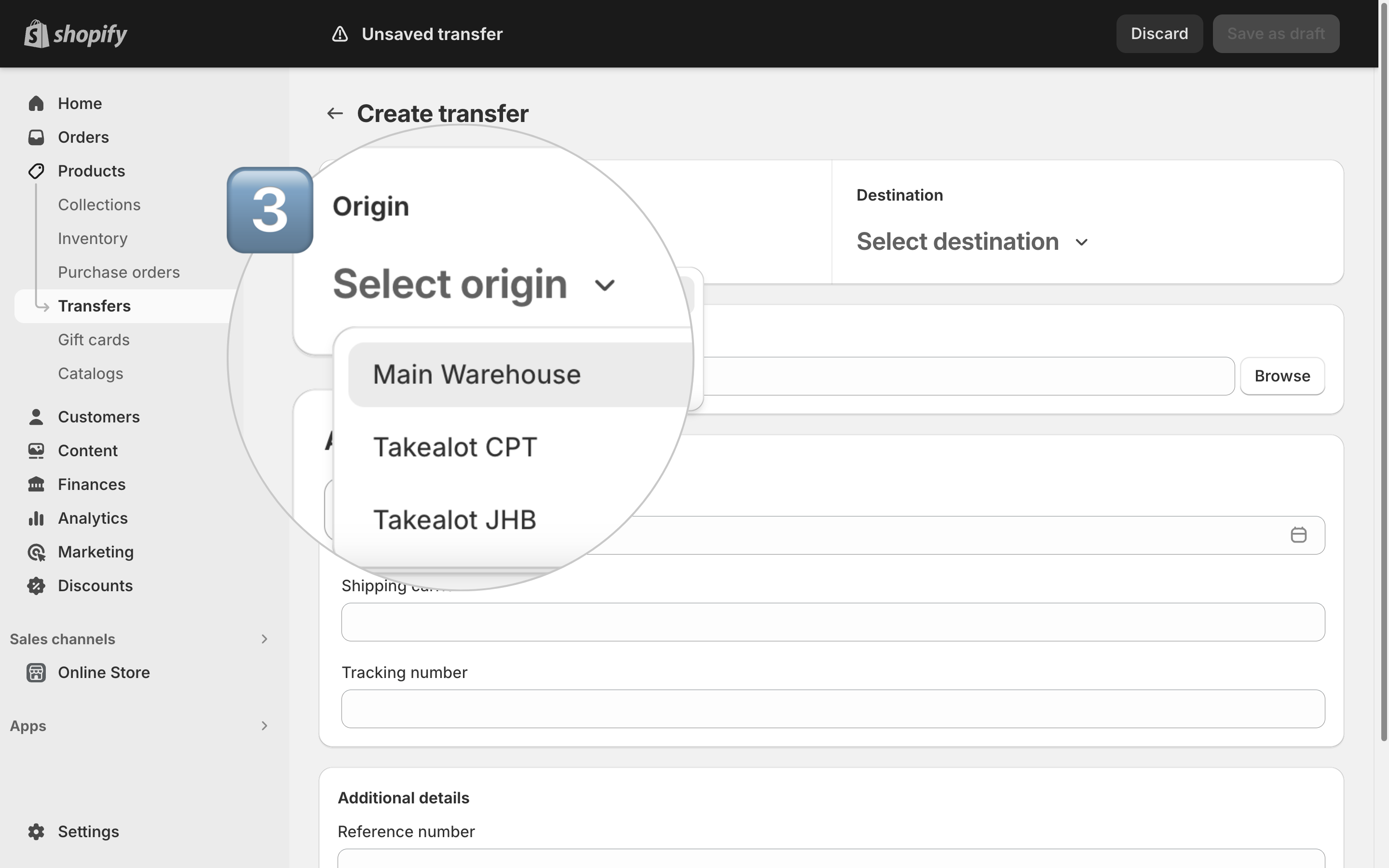
Task: Click the Browse products button
Action: coord(1281,376)
